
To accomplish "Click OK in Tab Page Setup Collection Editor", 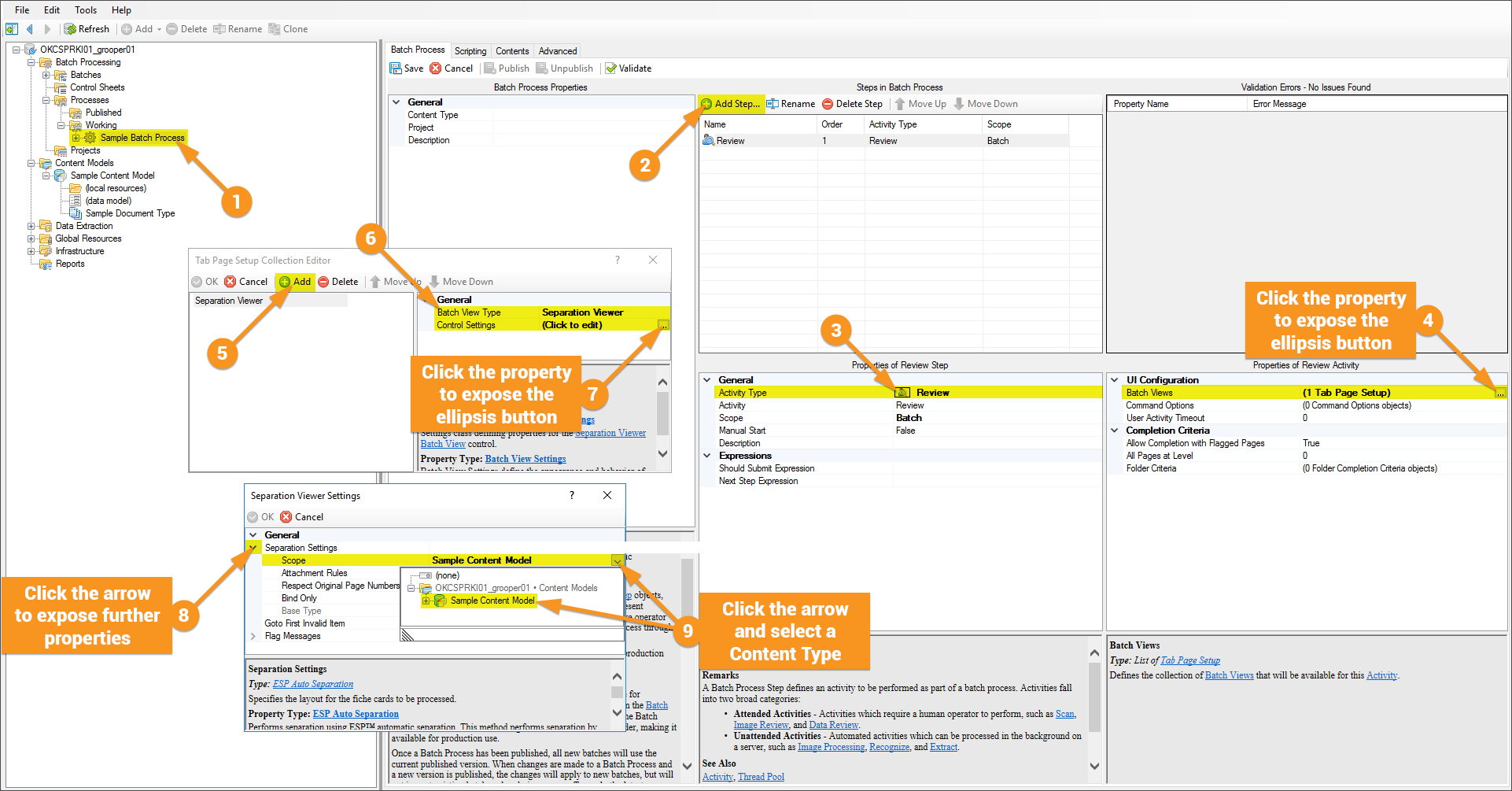I will (x=205, y=282).
